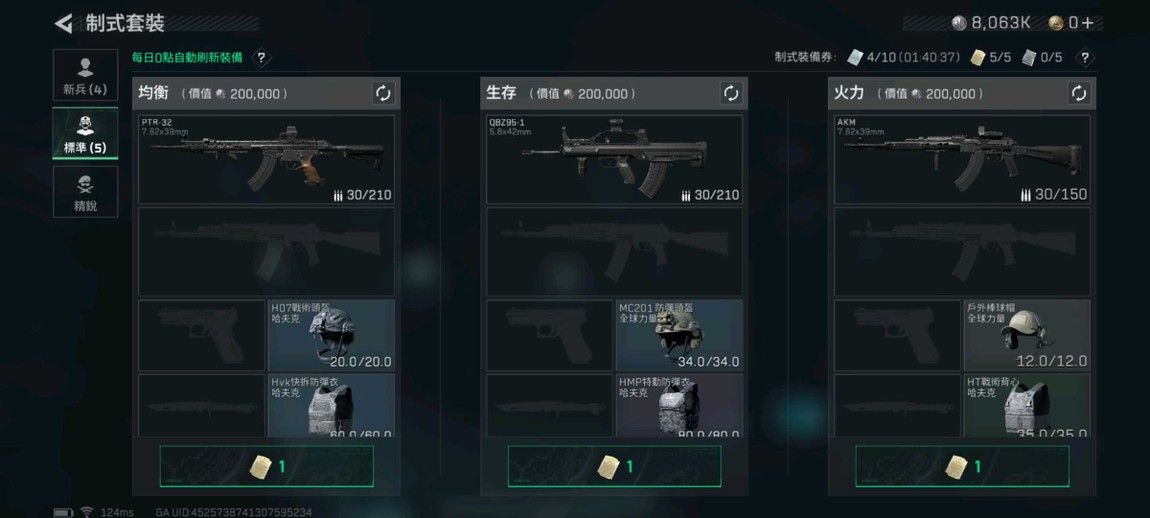This screenshot has height=518, width=1150.
Task: Inspect the PTR-32 rifle slot
Action: point(266,159)
